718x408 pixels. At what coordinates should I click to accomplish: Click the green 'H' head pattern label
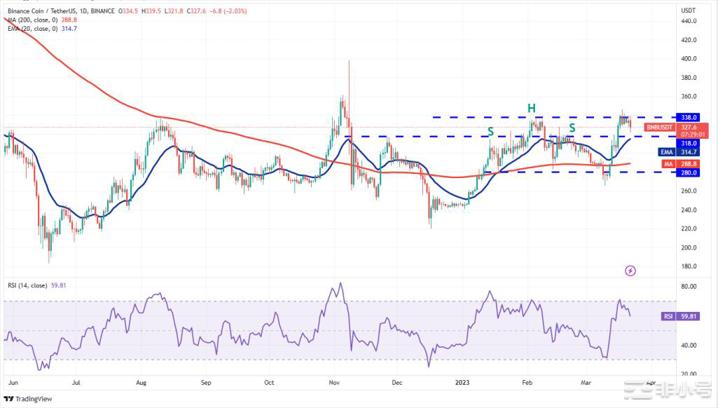532,107
